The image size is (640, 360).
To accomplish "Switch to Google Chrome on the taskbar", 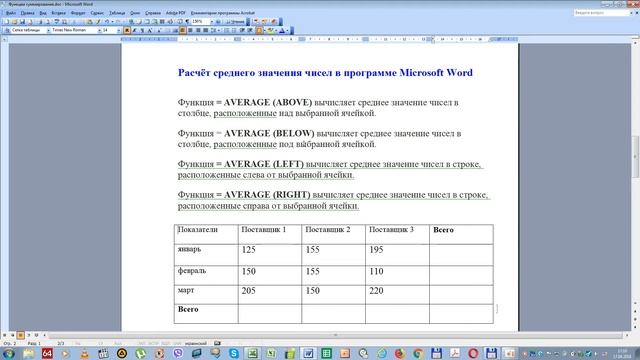I will [x=418, y=353].
